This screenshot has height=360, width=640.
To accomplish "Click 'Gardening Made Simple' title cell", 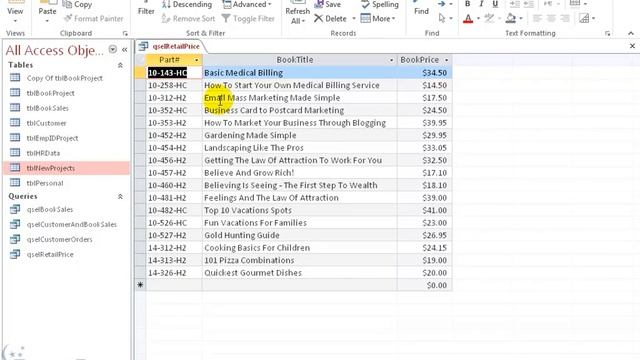I will point(300,135).
